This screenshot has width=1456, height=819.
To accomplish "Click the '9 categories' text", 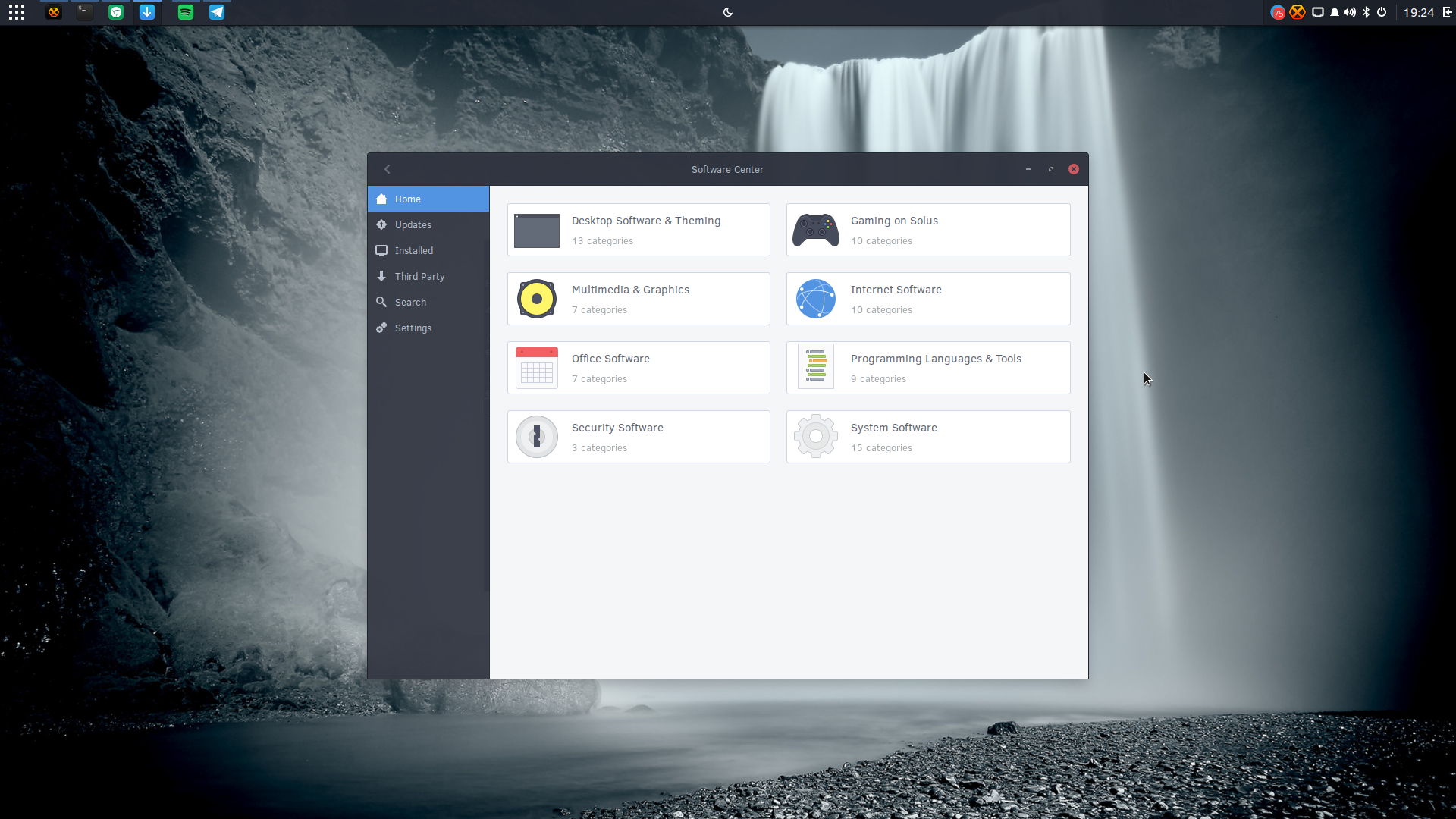I will [879, 379].
